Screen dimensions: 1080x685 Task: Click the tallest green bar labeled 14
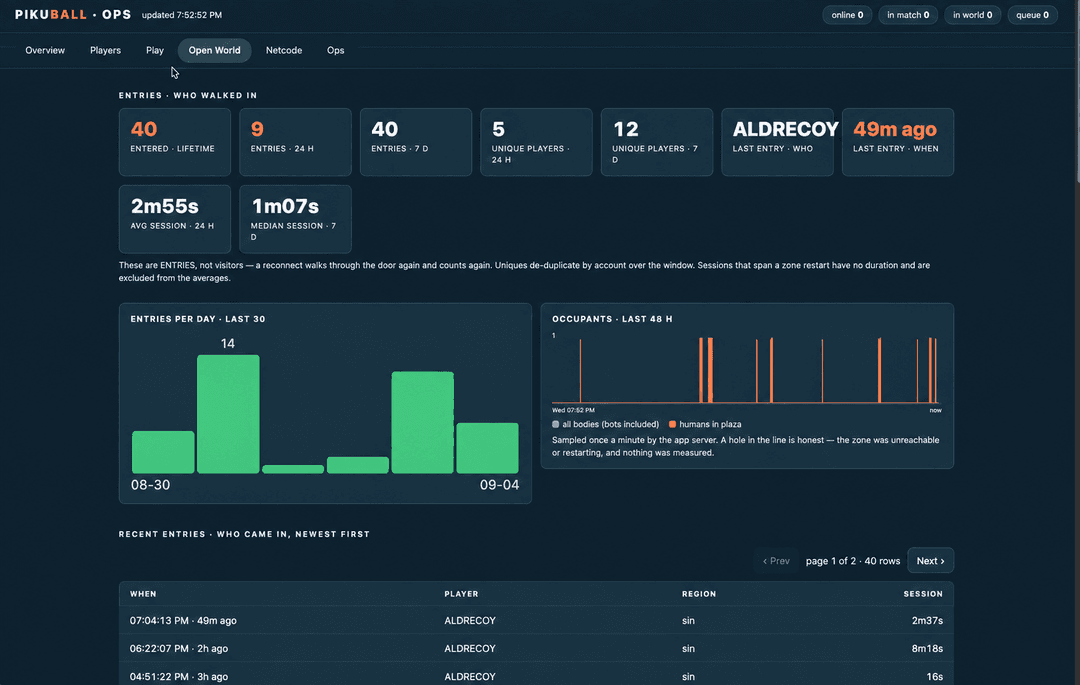228,414
